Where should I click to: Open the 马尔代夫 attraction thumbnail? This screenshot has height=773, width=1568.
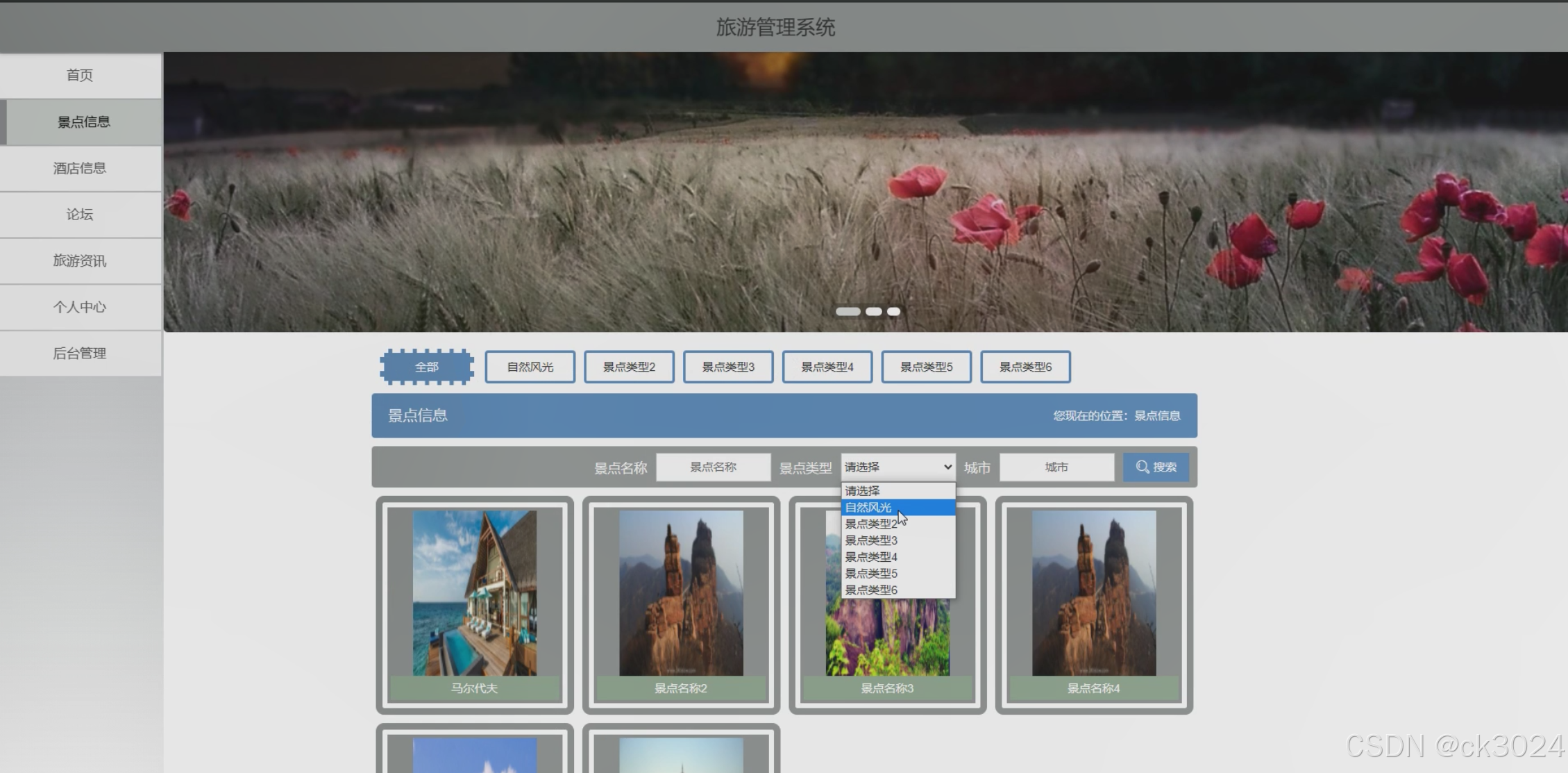475,593
